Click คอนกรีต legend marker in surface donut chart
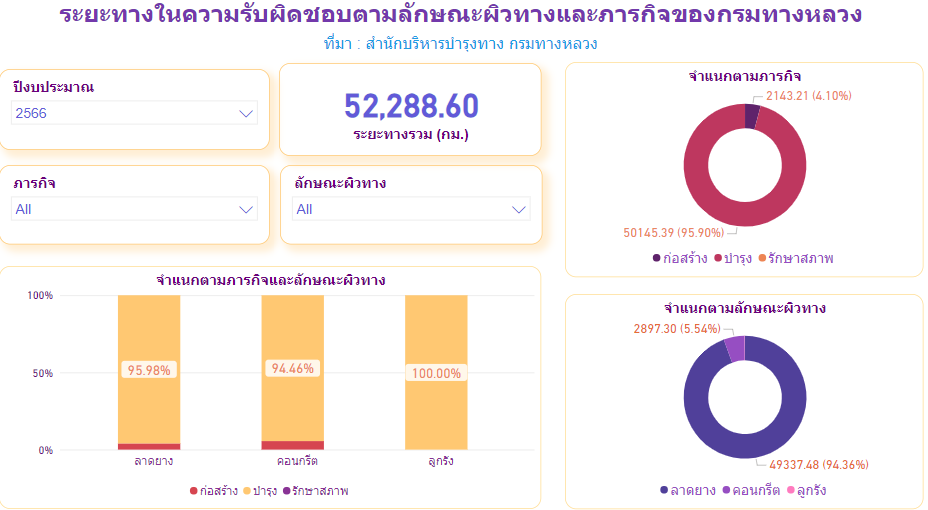 click(x=726, y=490)
